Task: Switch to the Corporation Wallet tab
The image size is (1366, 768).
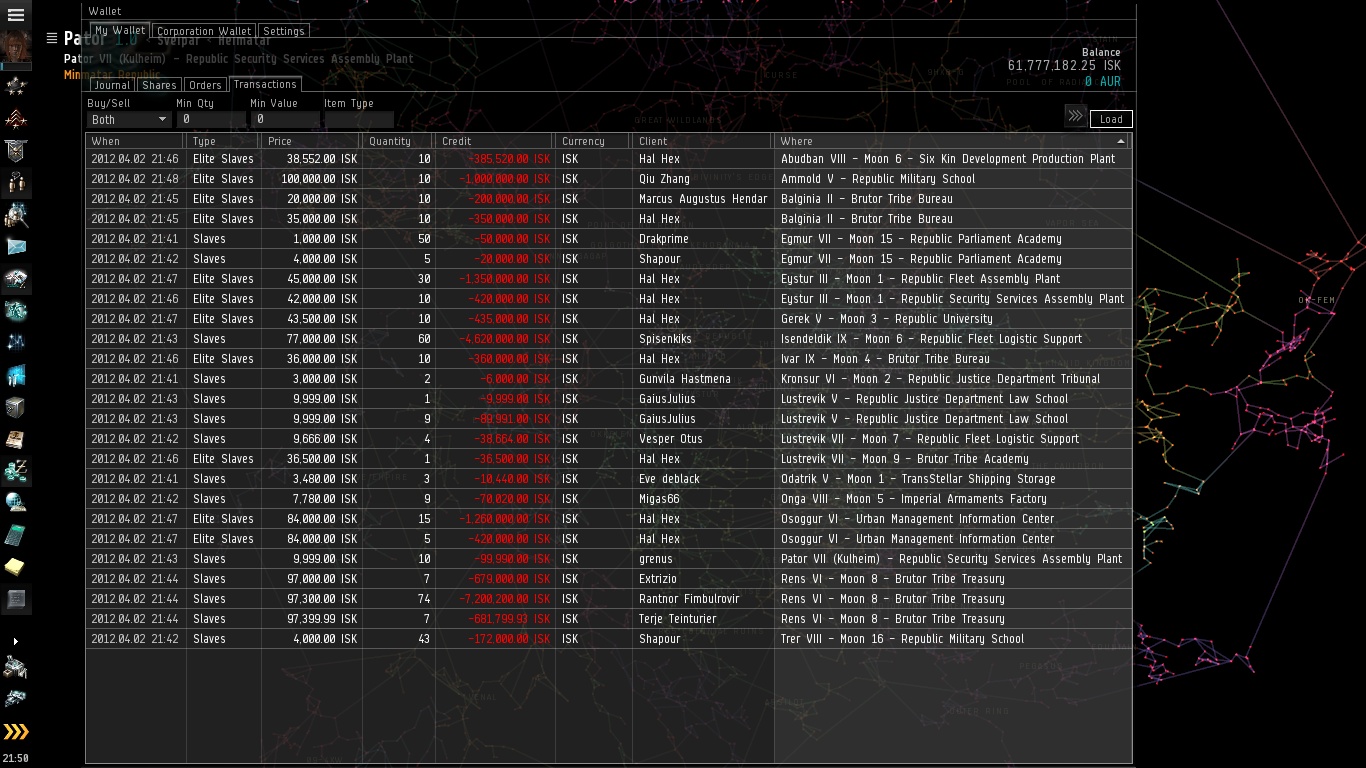Action: pyautogui.click(x=204, y=31)
